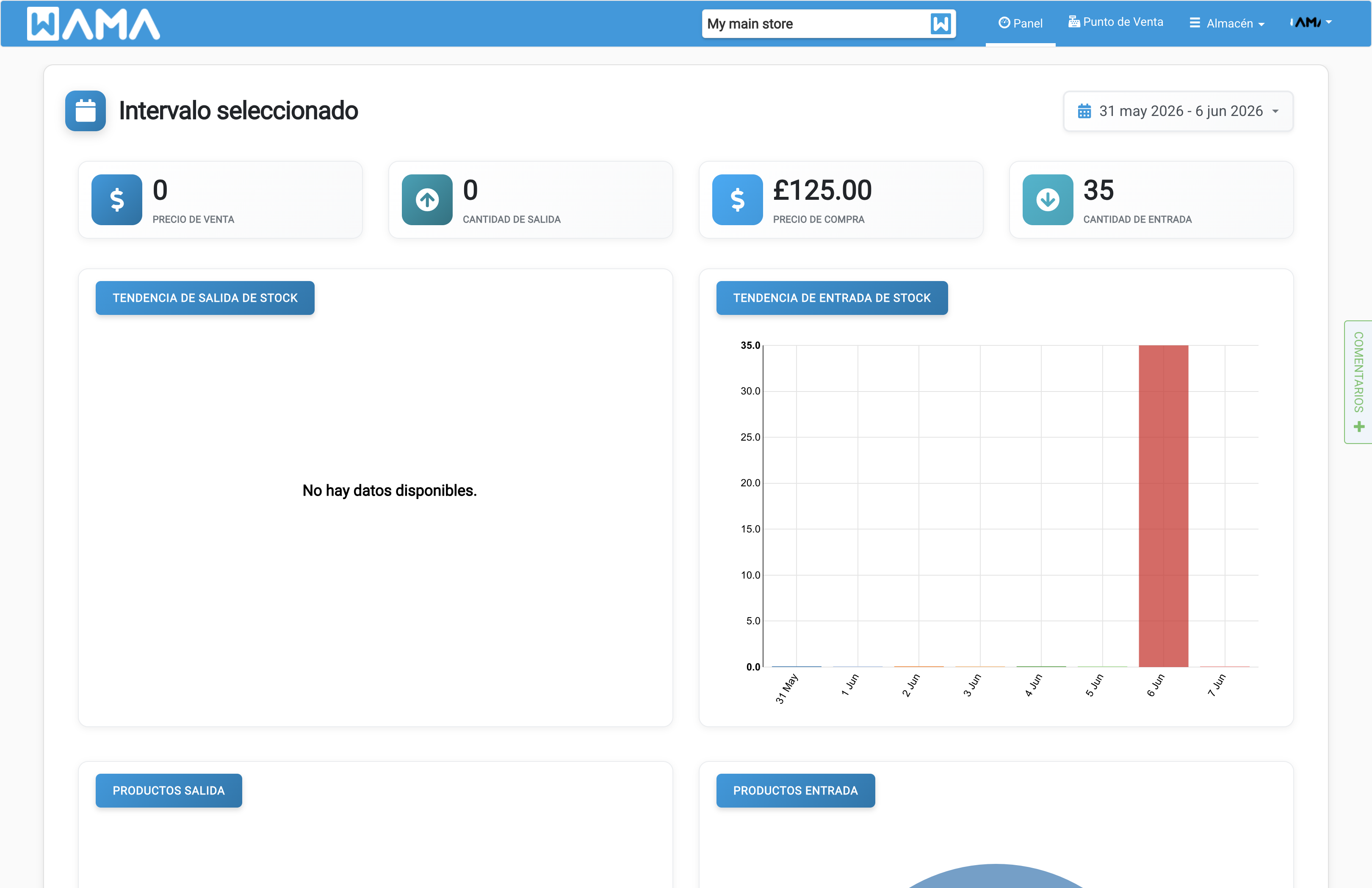Image resolution: width=1372 pixels, height=888 pixels.
Task: Click the down-arrow icon for Cantidad de Entrada
Action: click(x=1048, y=199)
